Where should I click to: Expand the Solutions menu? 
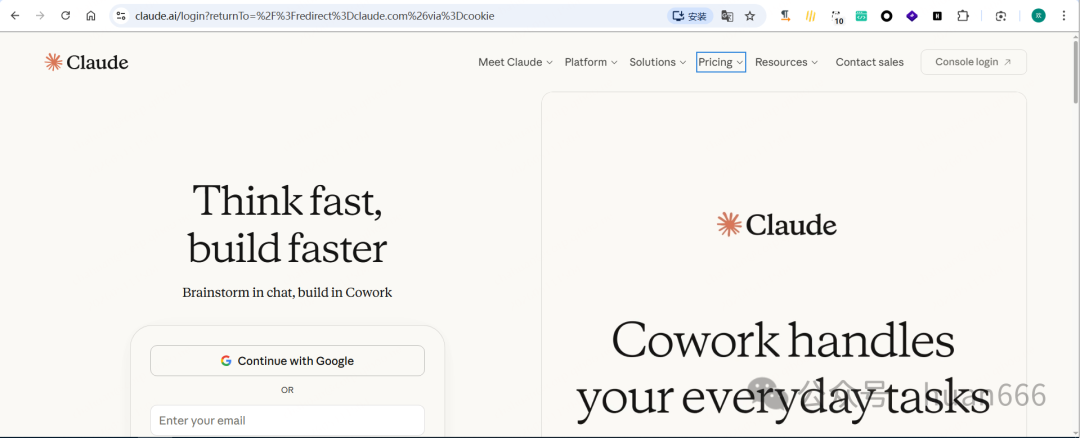(658, 62)
